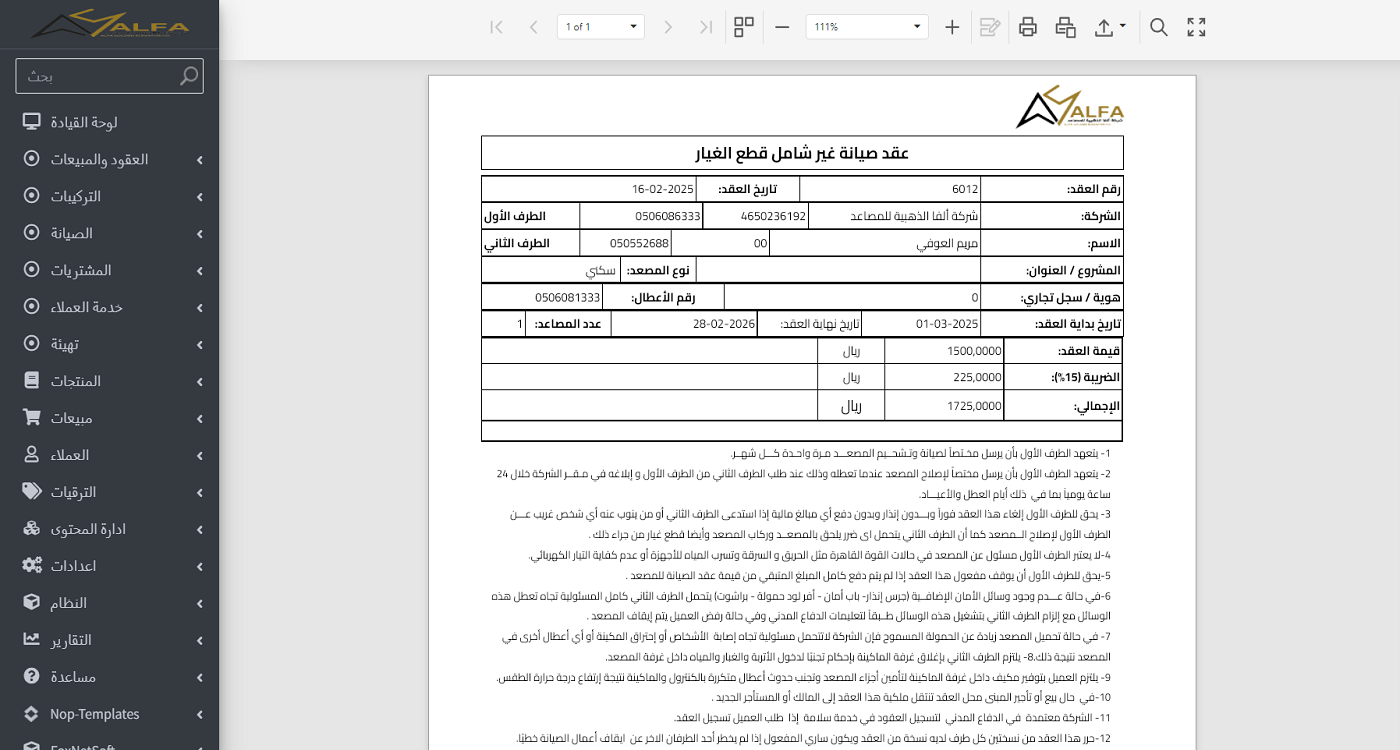Expand the خدمة العملاء chevron
1400x750 pixels.
(x=200, y=308)
